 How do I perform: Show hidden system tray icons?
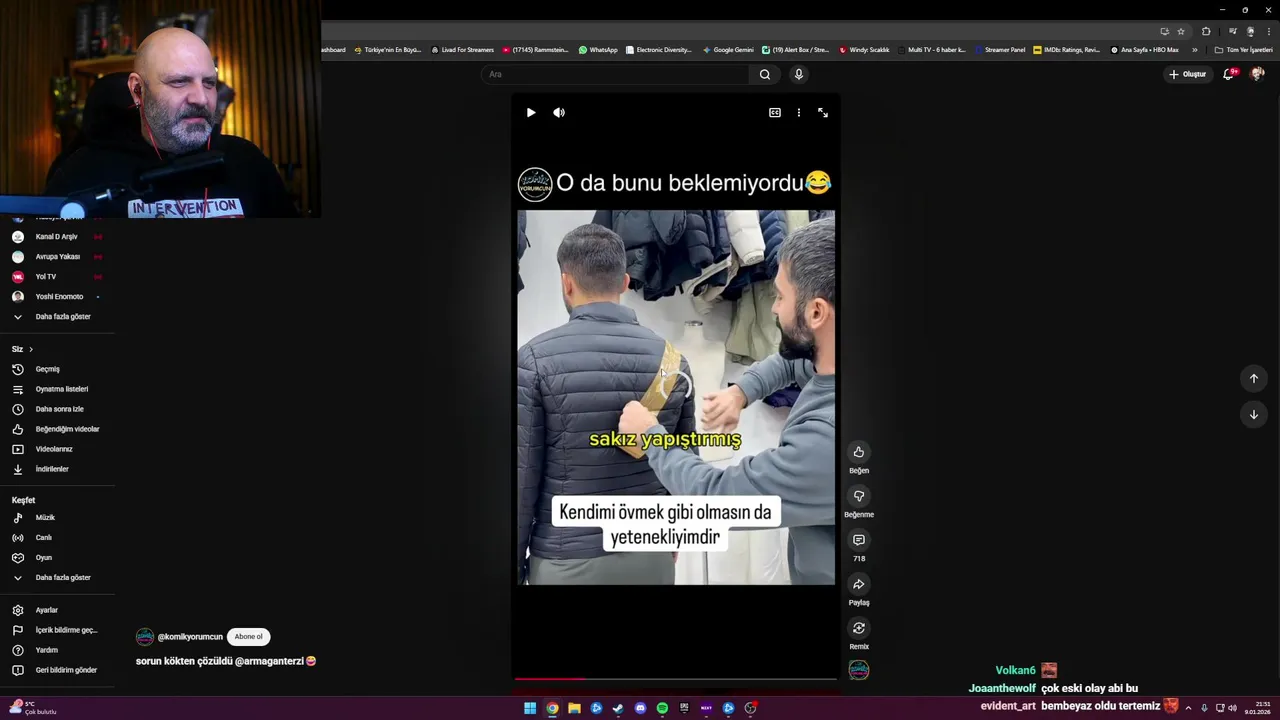pos(1188,708)
